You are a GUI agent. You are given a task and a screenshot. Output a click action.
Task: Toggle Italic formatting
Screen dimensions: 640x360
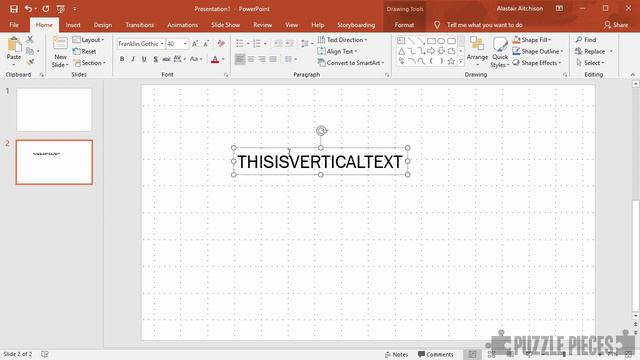point(133,59)
